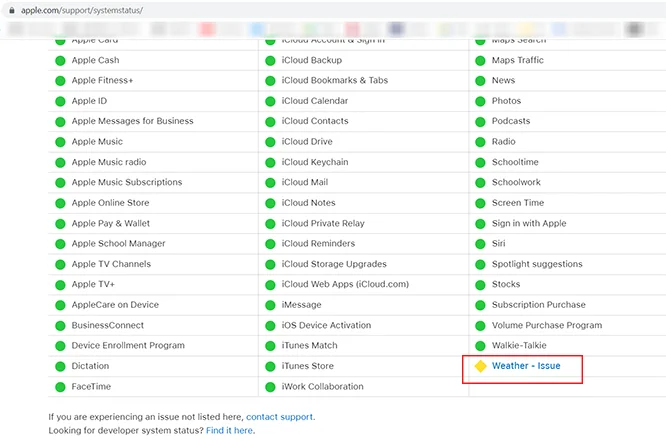Click green status dot beside Apple Pay & Wallet
The width and height of the screenshot is (666, 447).
click(60, 224)
